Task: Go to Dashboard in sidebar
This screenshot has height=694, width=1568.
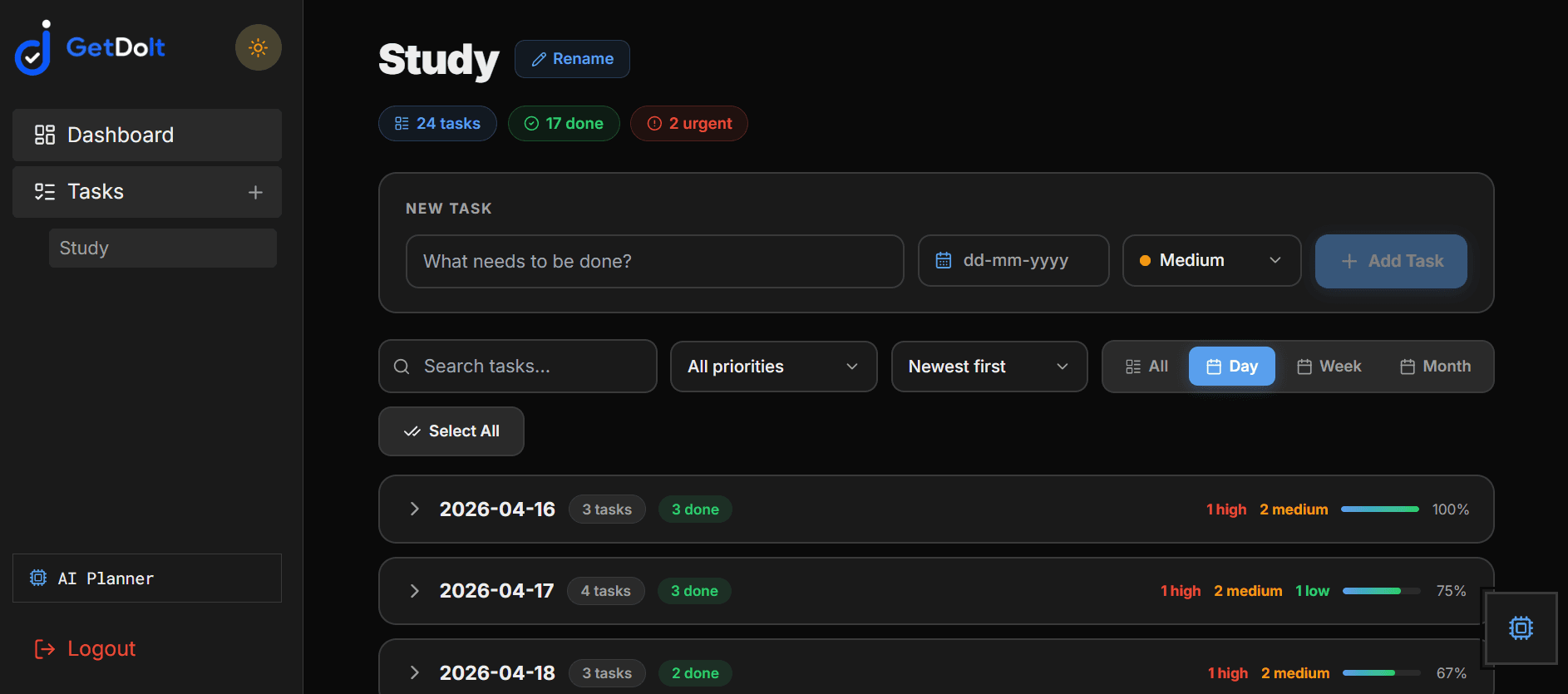Action: pos(147,135)
